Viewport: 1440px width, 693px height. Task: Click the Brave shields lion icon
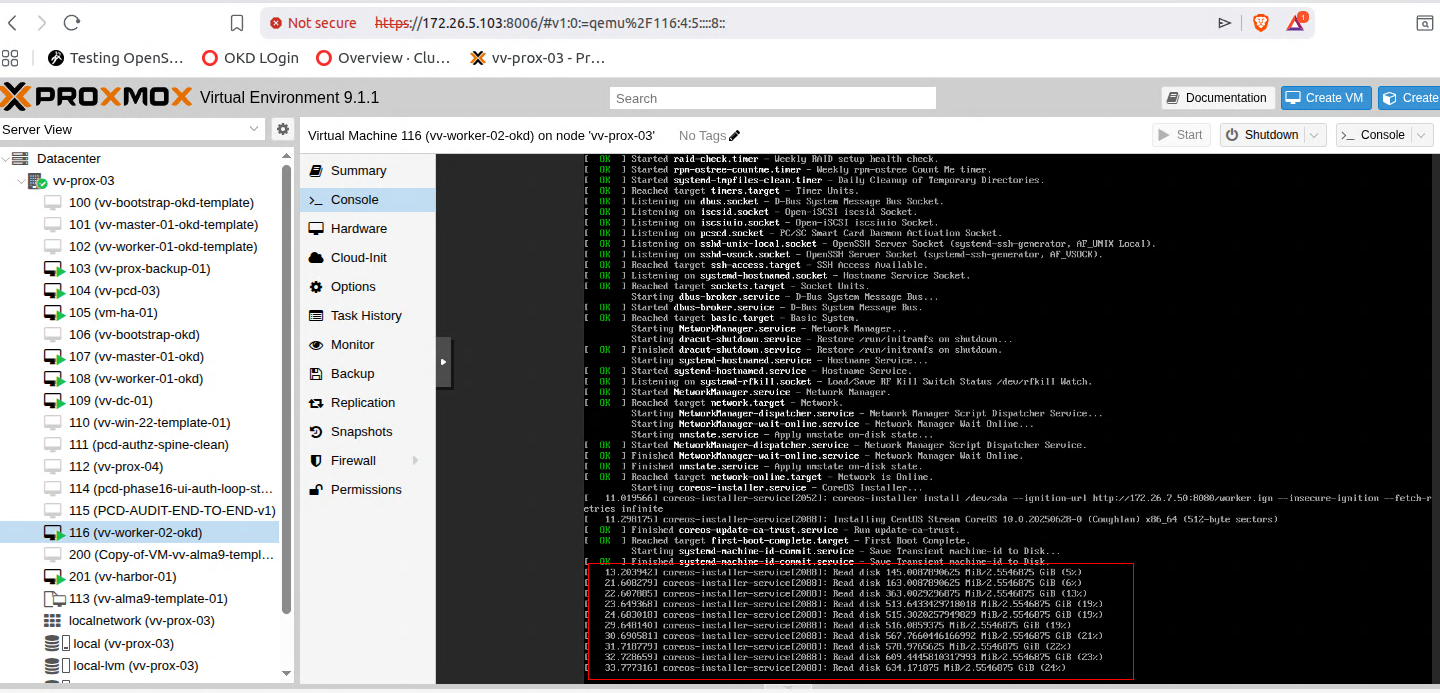(x=1261, y=22)
